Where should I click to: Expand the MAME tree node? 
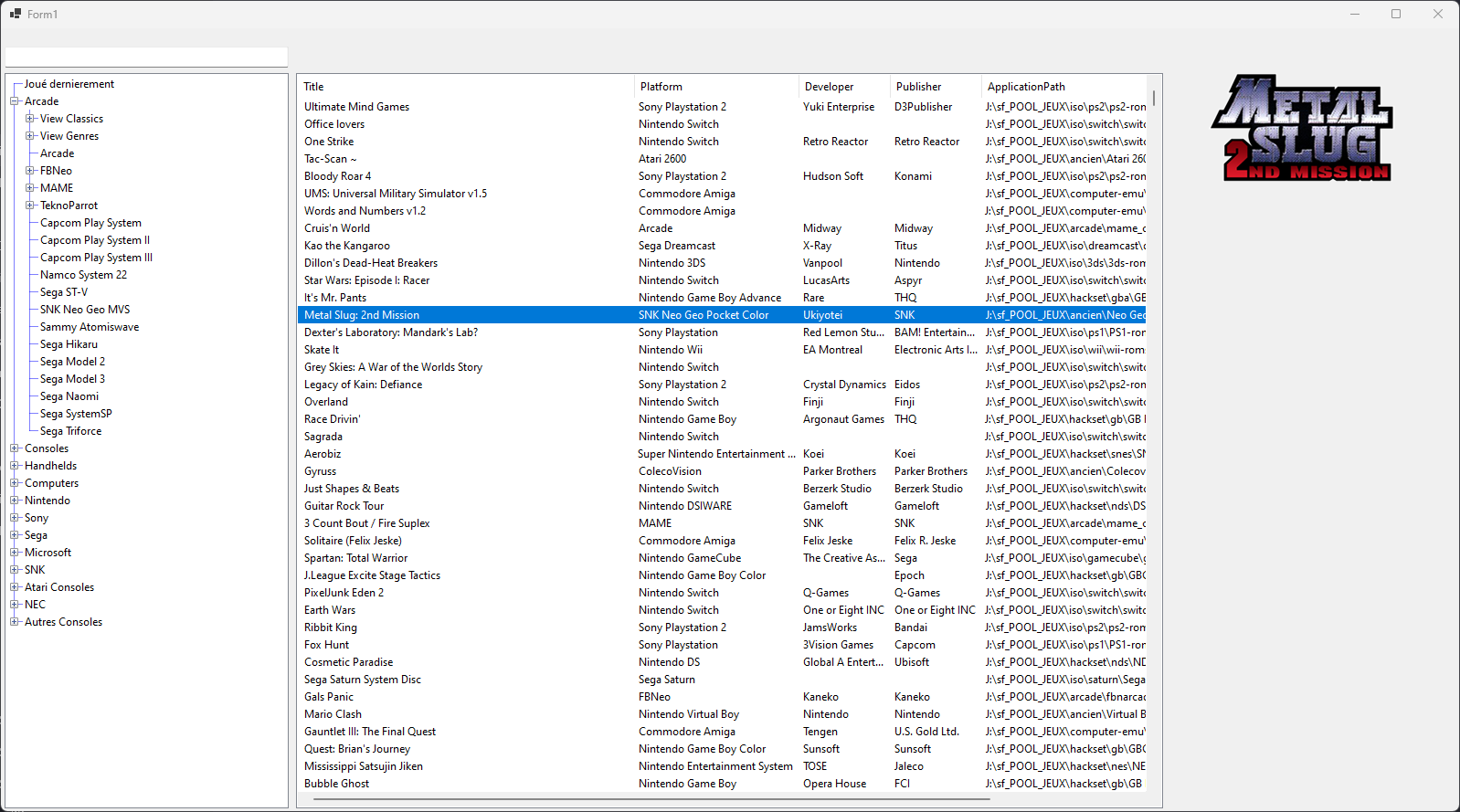point(30,188)
